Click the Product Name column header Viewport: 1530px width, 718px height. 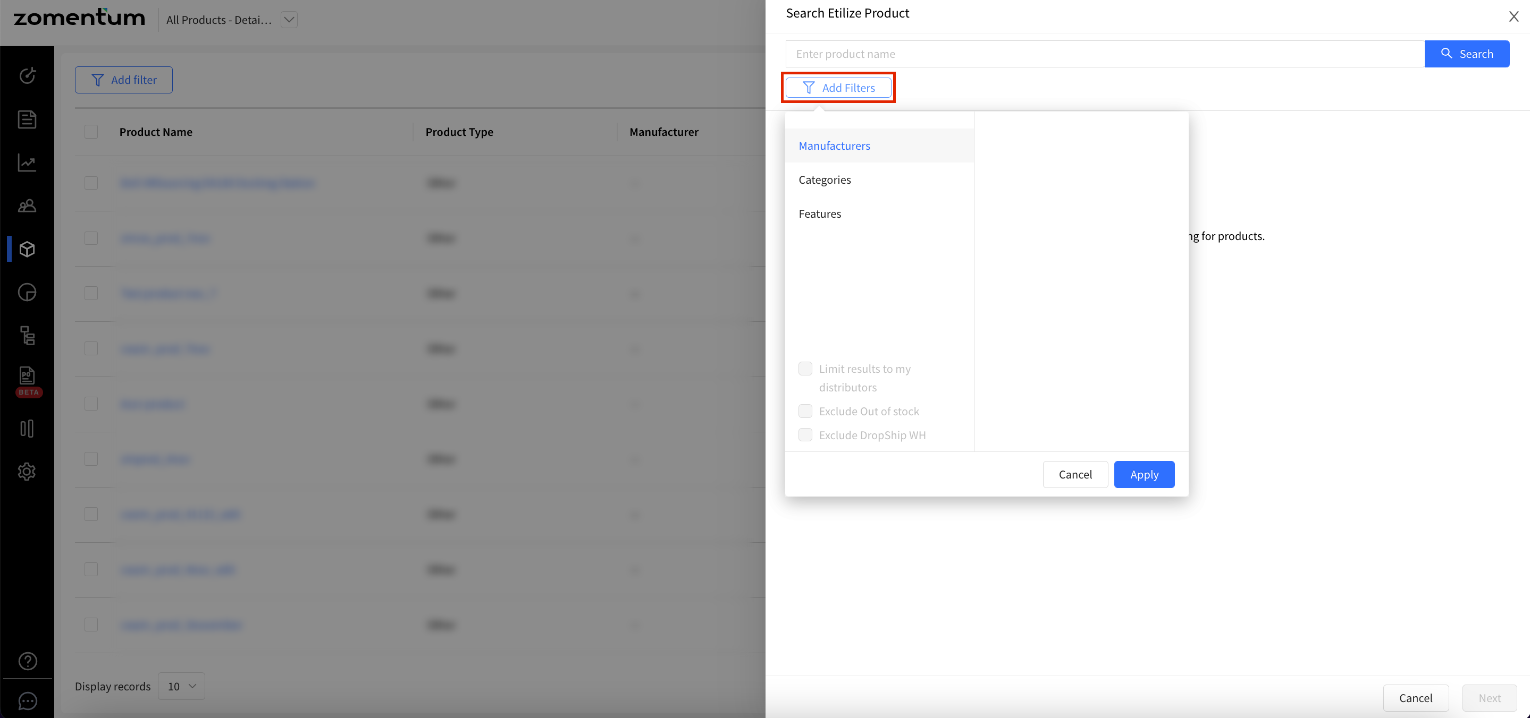[156, 132]
